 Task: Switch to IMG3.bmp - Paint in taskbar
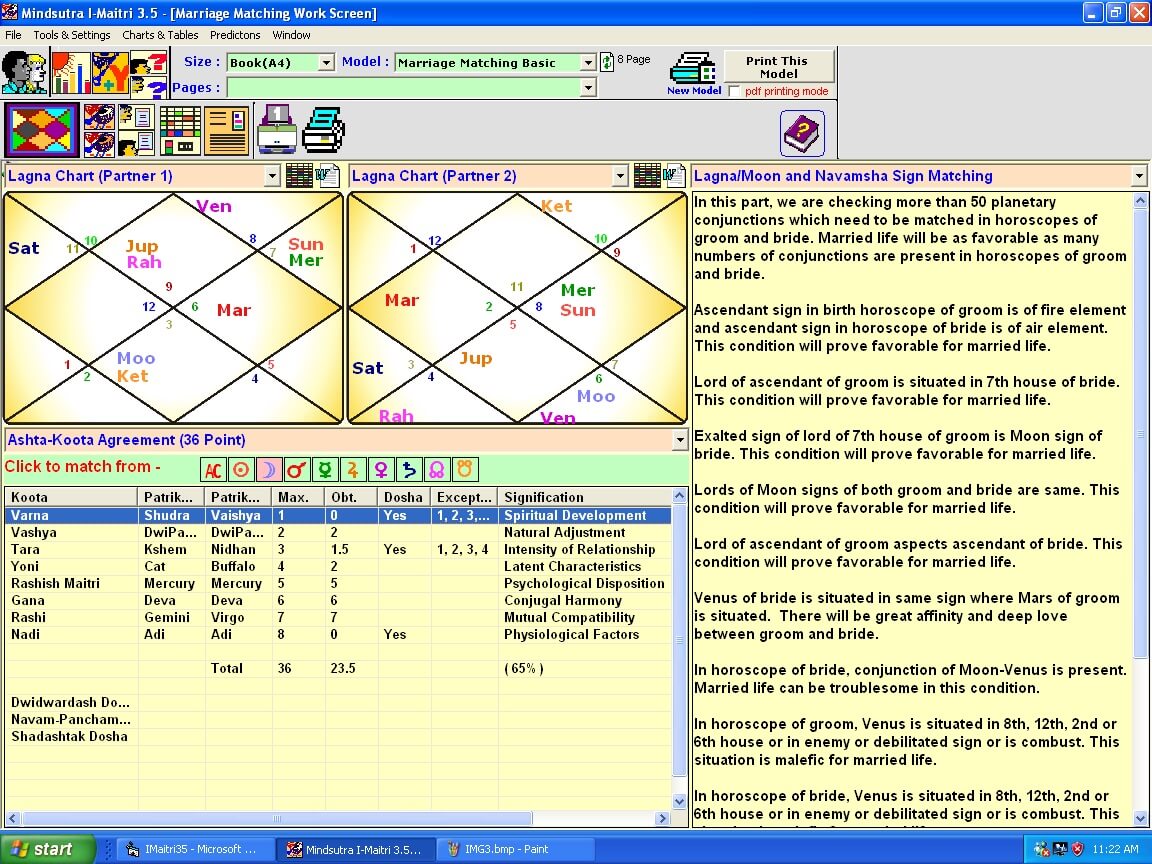pos(514,849)
